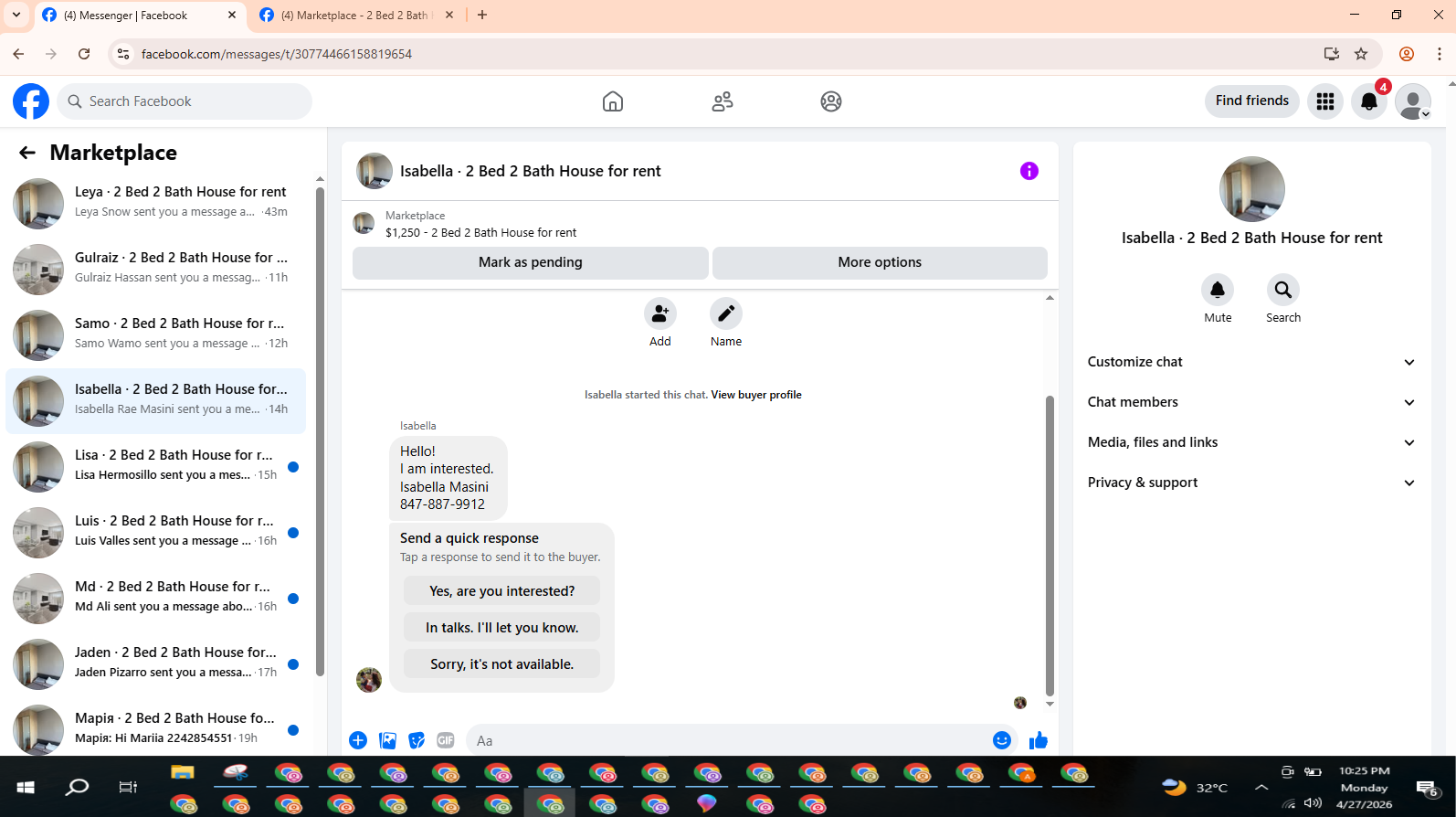The height and width of the screenshot is (817, 1456).
Task: Click the Find friends button
Action: pos(1252,101)
